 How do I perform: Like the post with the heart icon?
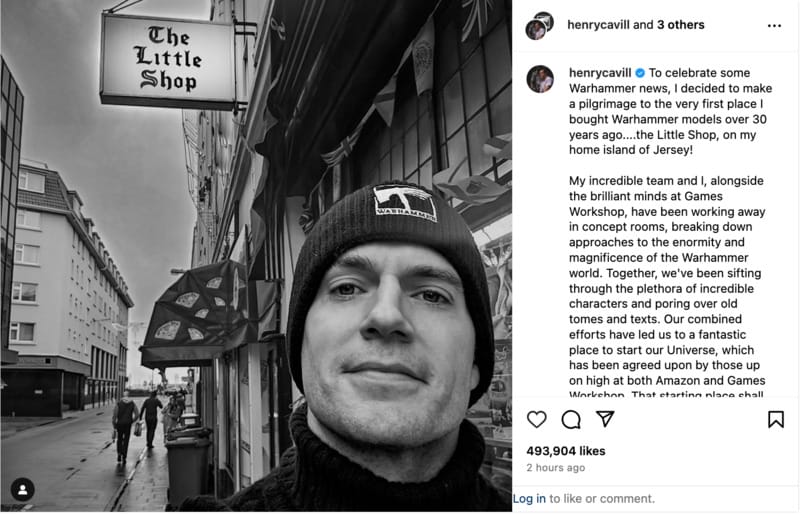536,419
